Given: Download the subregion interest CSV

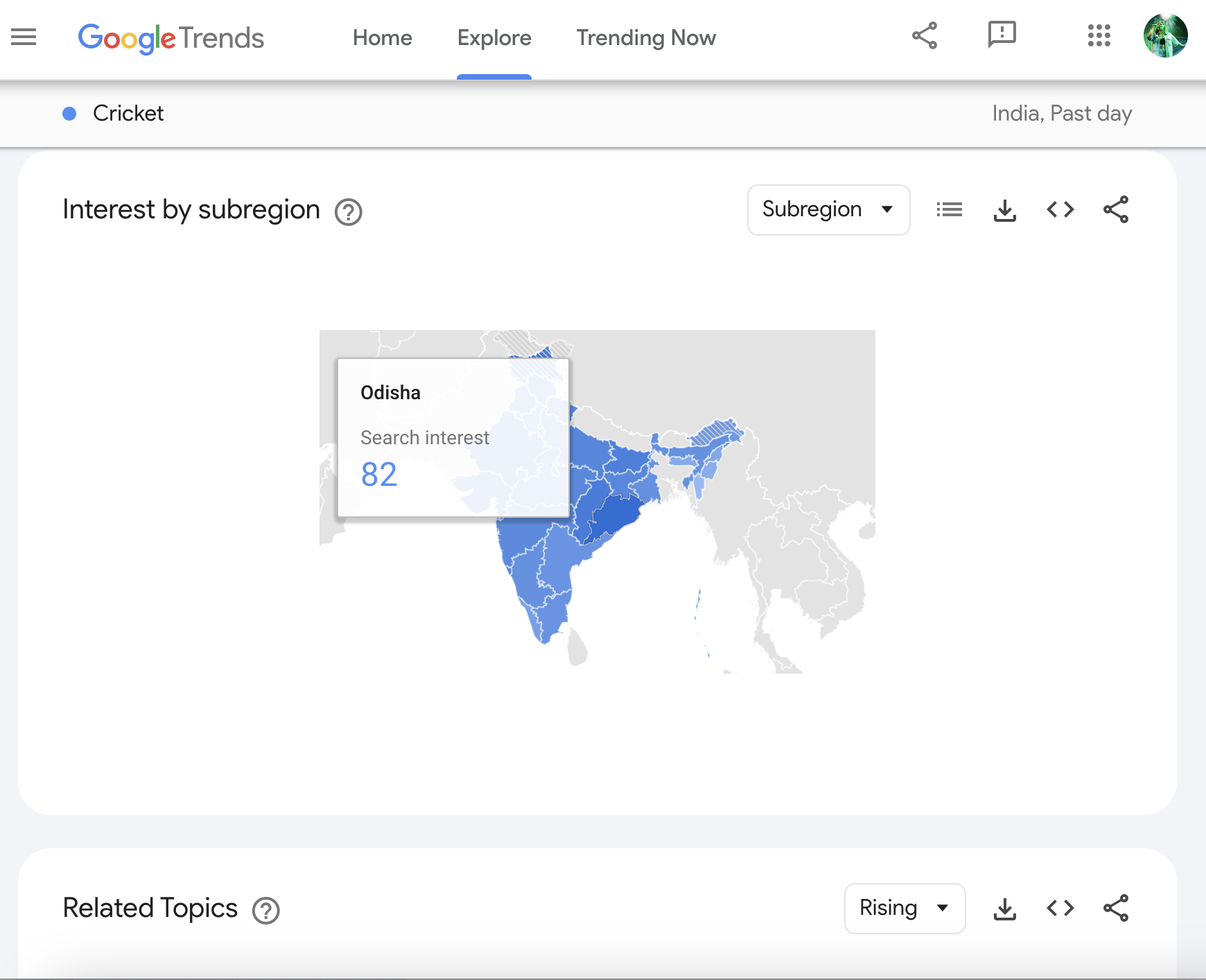Looking at the screenshot, I should click(1004, 209).
